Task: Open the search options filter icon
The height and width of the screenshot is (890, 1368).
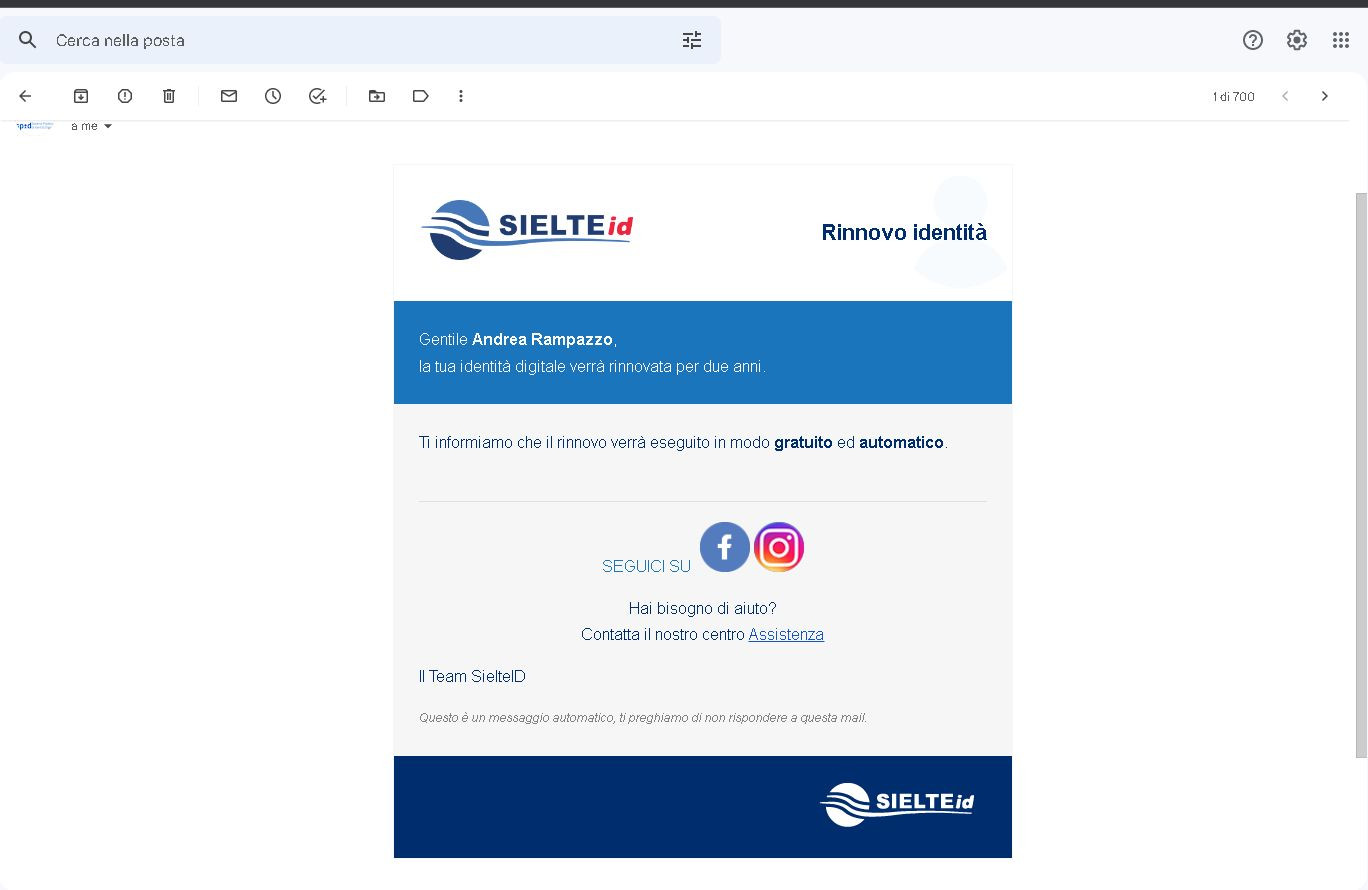Action: [x=692, y=40]
